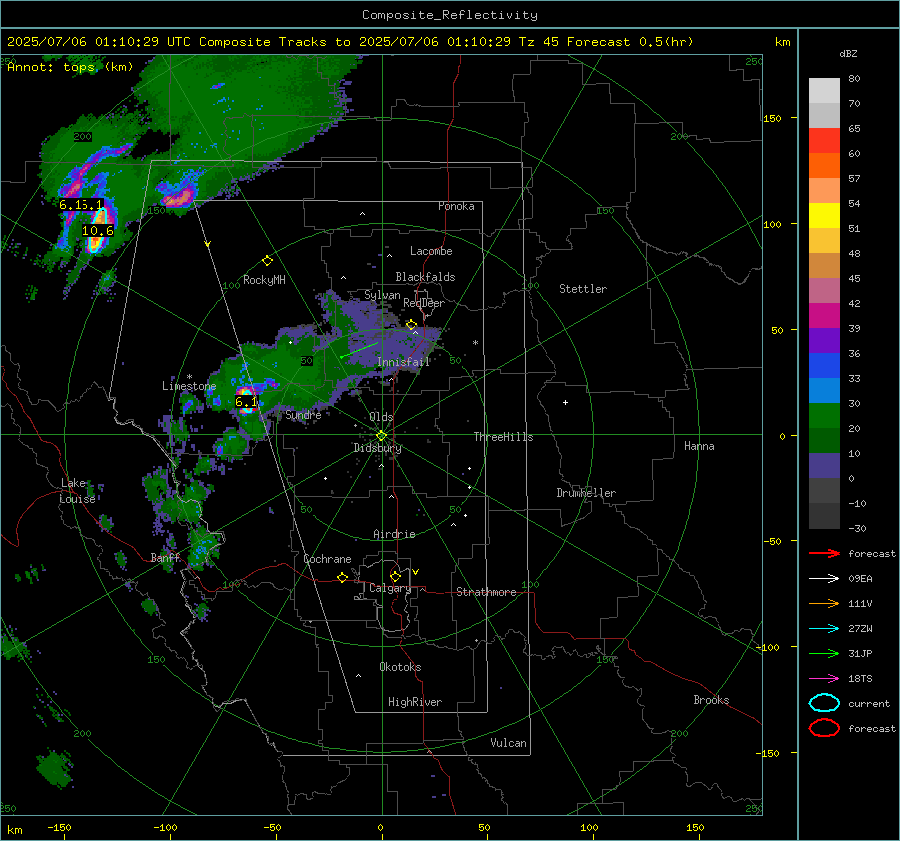This screenshot has height=841, width=900.
Task: Click the Innisfail city label
Action: pyautogui.click(x=403, y=362)
